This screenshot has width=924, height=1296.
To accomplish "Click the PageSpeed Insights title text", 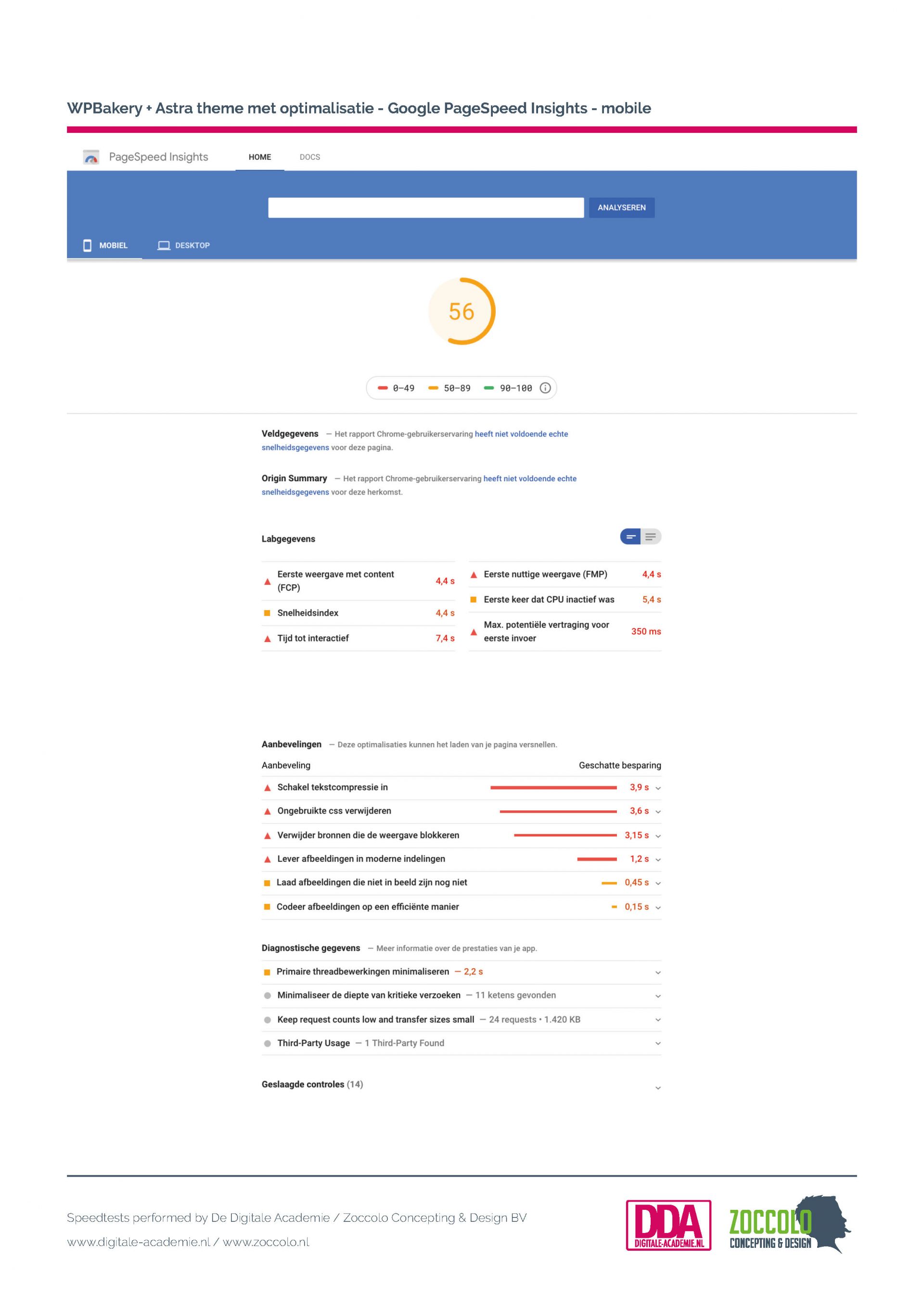I will tap(158, 157).
